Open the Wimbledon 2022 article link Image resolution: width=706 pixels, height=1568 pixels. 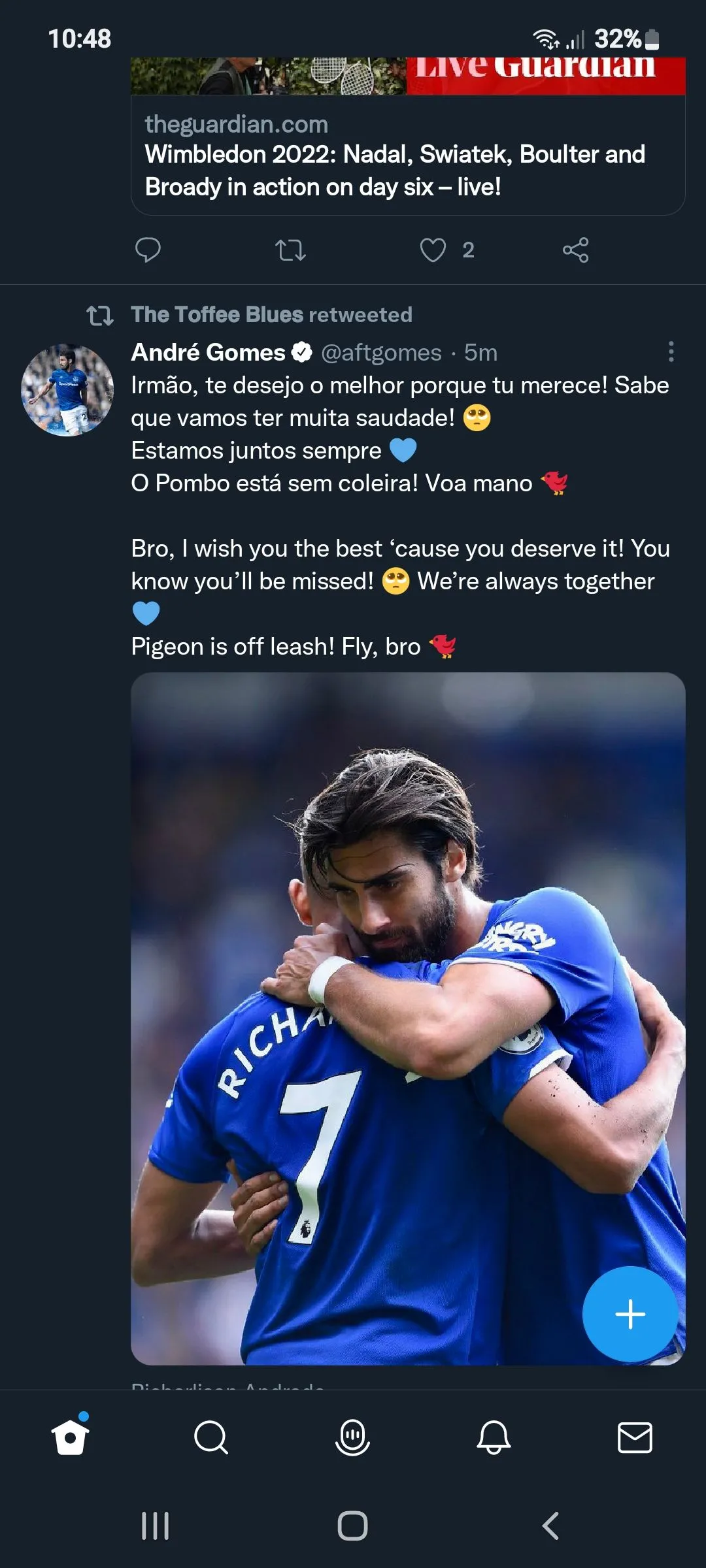point(394,170)
